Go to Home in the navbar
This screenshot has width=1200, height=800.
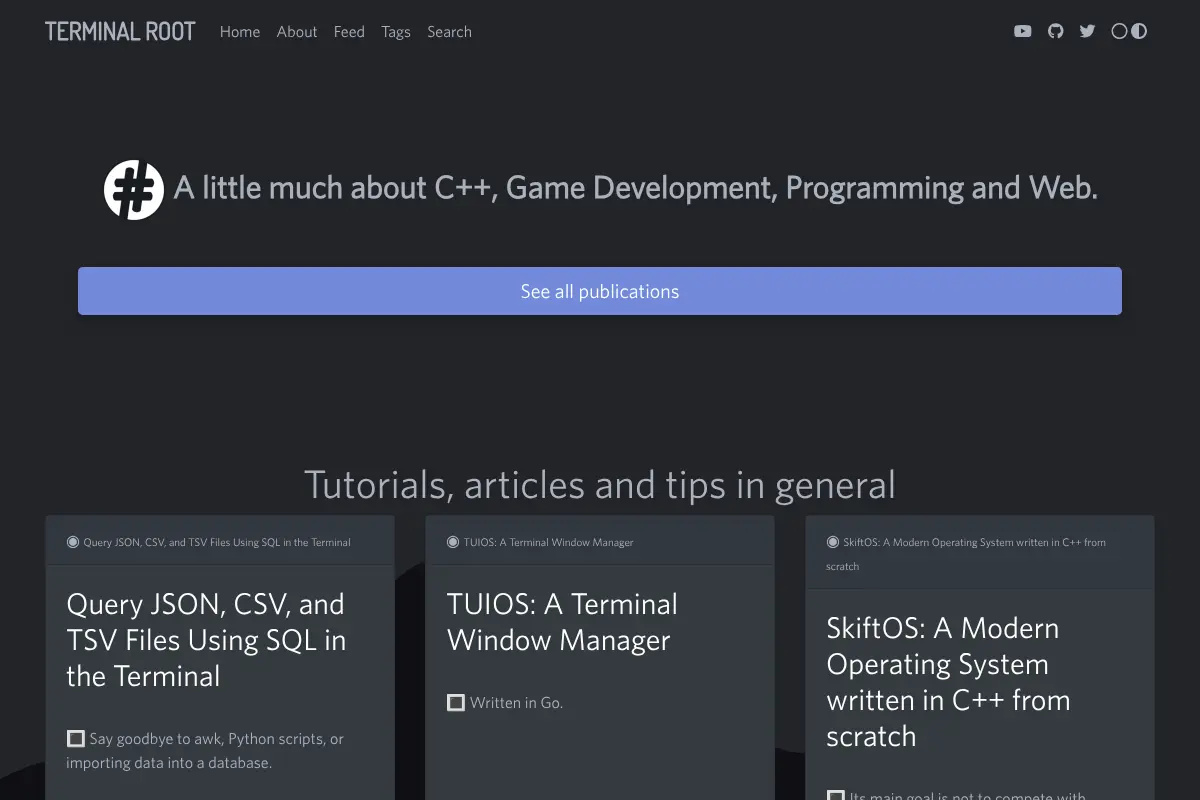[240, 32]
